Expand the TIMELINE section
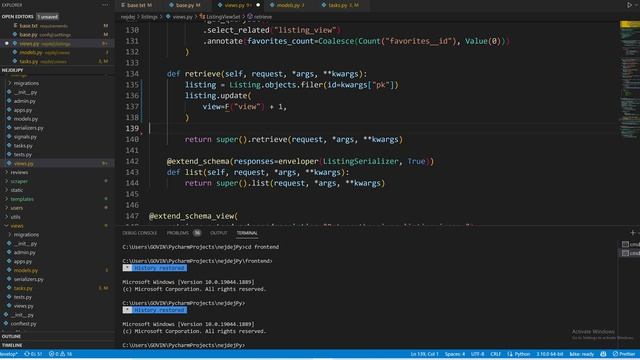This screenshot has height=360, width=640. [12, 345]
